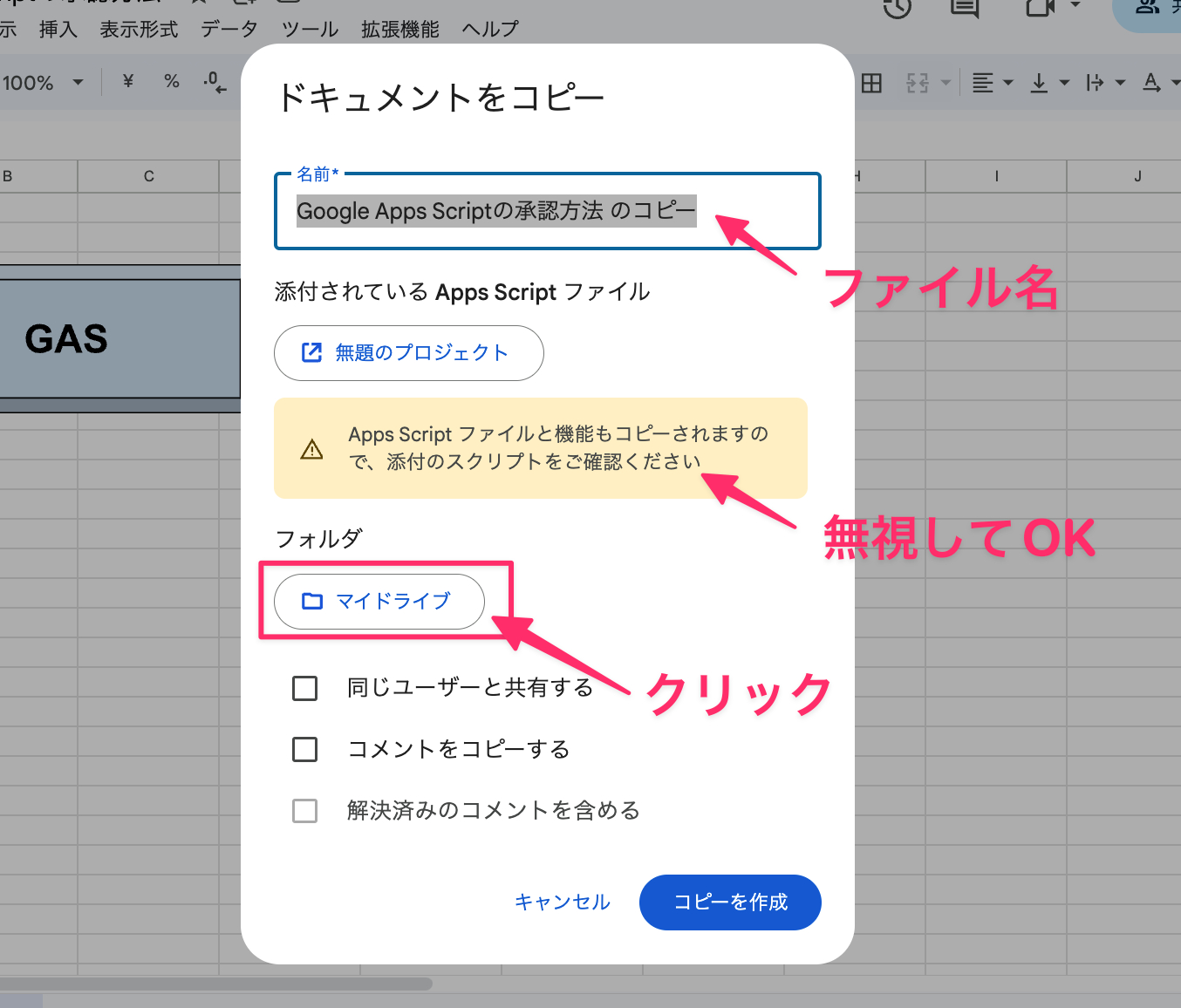The image size is (1181, 1008).
Task: Tick 解決済みのコメントを含める checkbox
Action: click(x=305, y=810)
